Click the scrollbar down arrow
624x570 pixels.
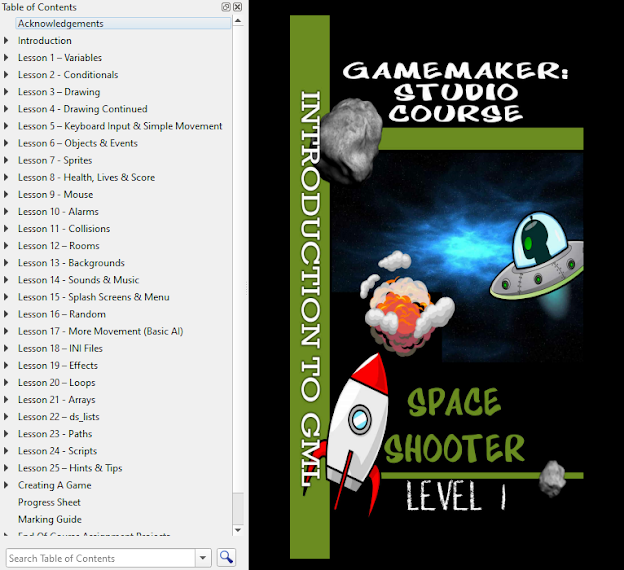click(238, 530)
